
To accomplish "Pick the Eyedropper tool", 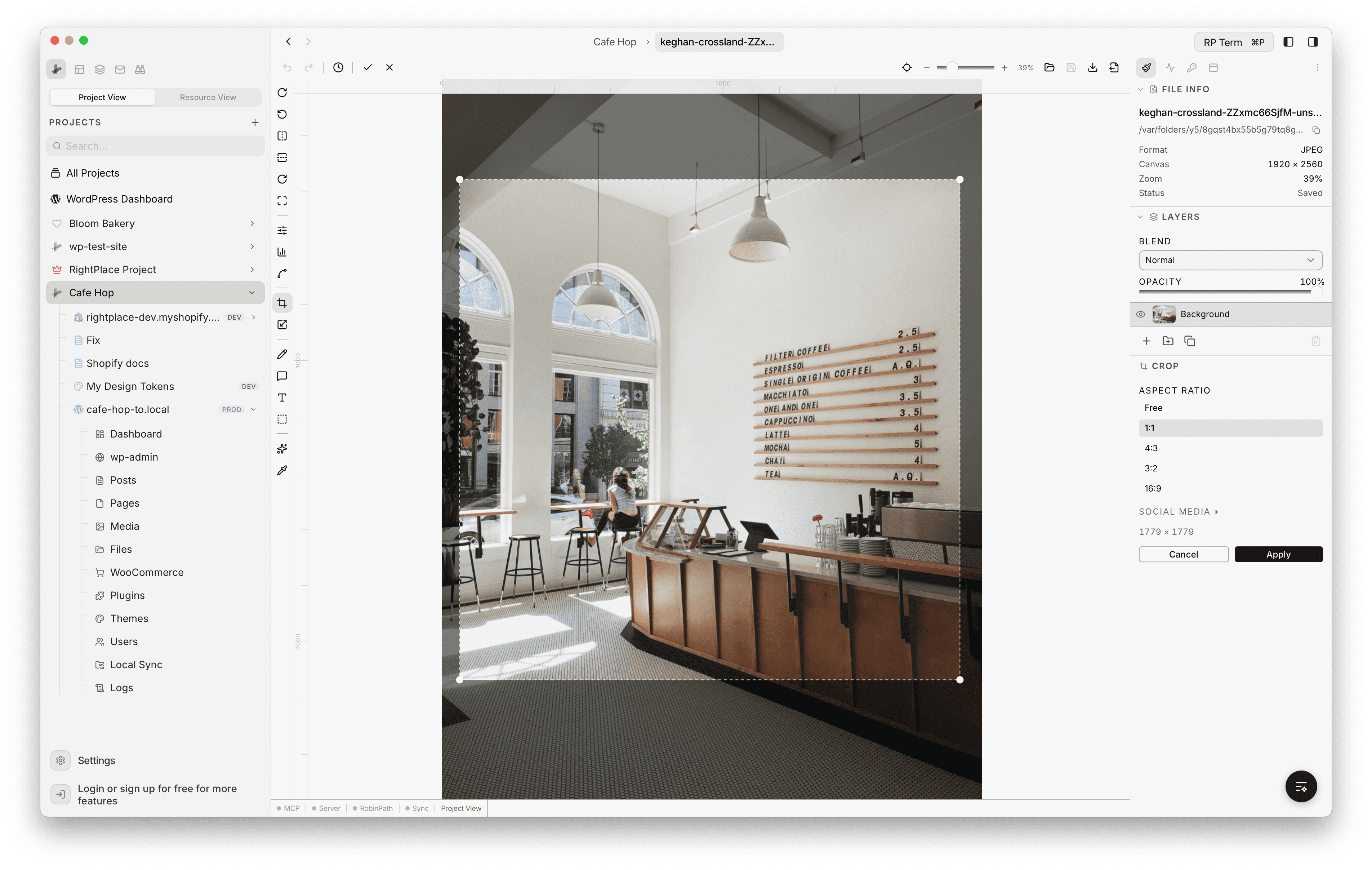I will point(282,470).
